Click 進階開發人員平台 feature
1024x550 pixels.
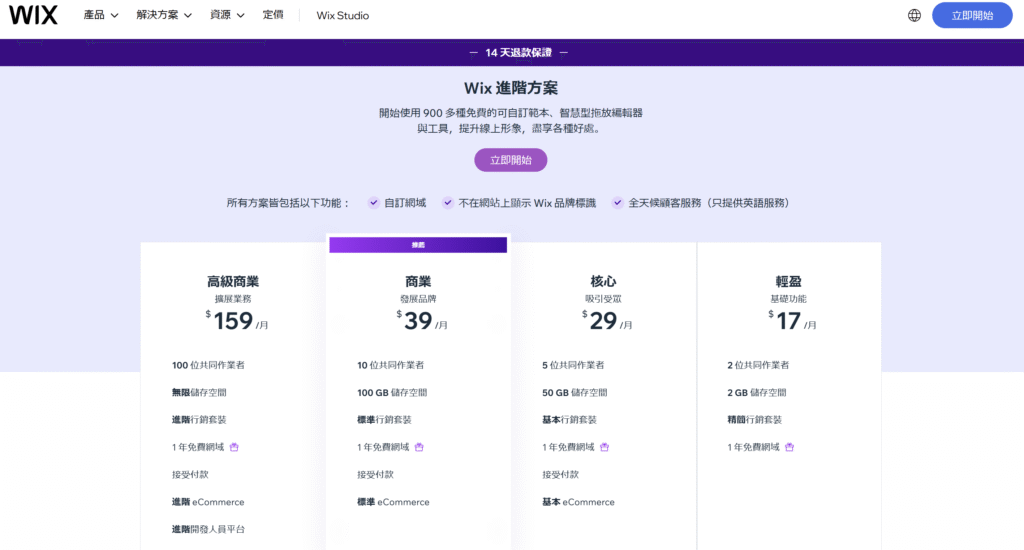click(x=208, y=529)
